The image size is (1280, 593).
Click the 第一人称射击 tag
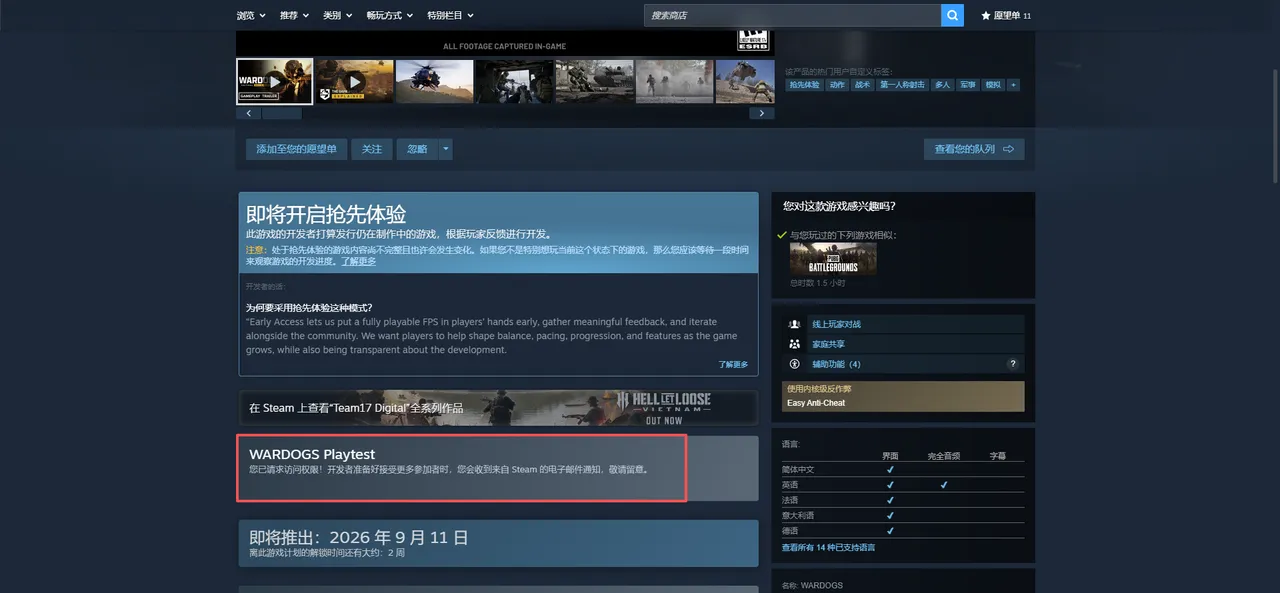point(903,85)
